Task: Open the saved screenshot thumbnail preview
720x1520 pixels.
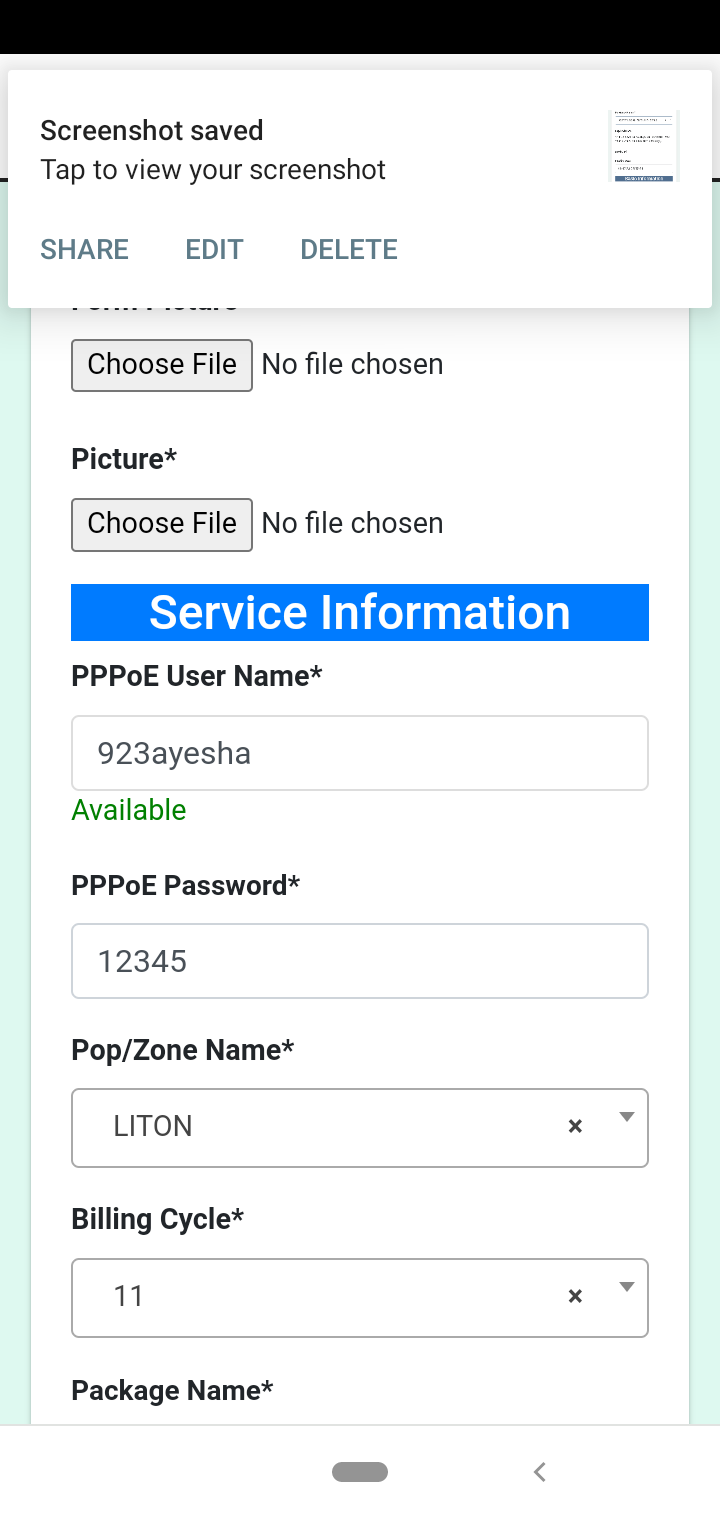Action: (644, 146)
